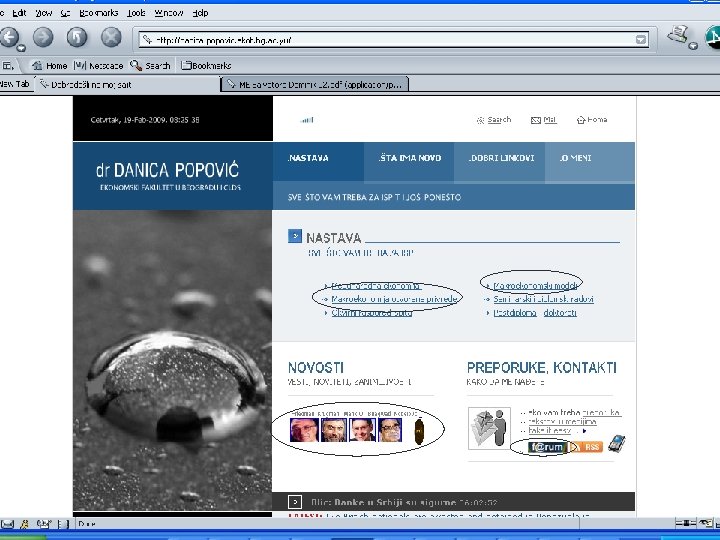Open the take it easy link

pos(550,430)
